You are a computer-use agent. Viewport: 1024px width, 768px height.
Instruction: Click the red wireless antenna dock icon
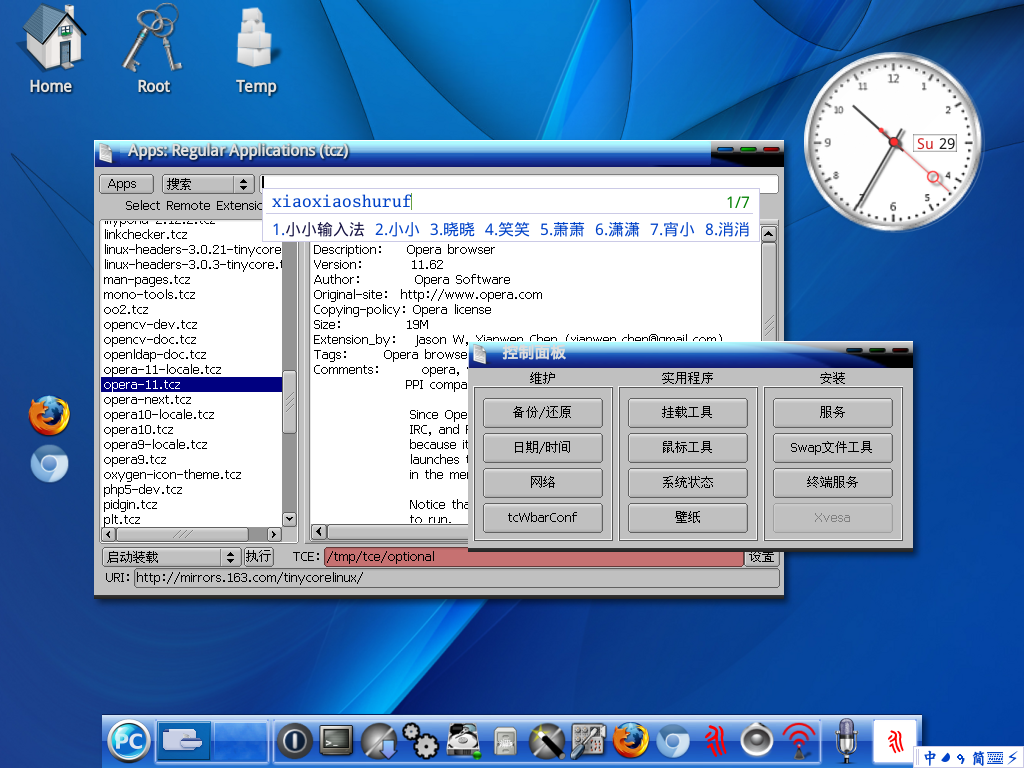pos(799,741)
